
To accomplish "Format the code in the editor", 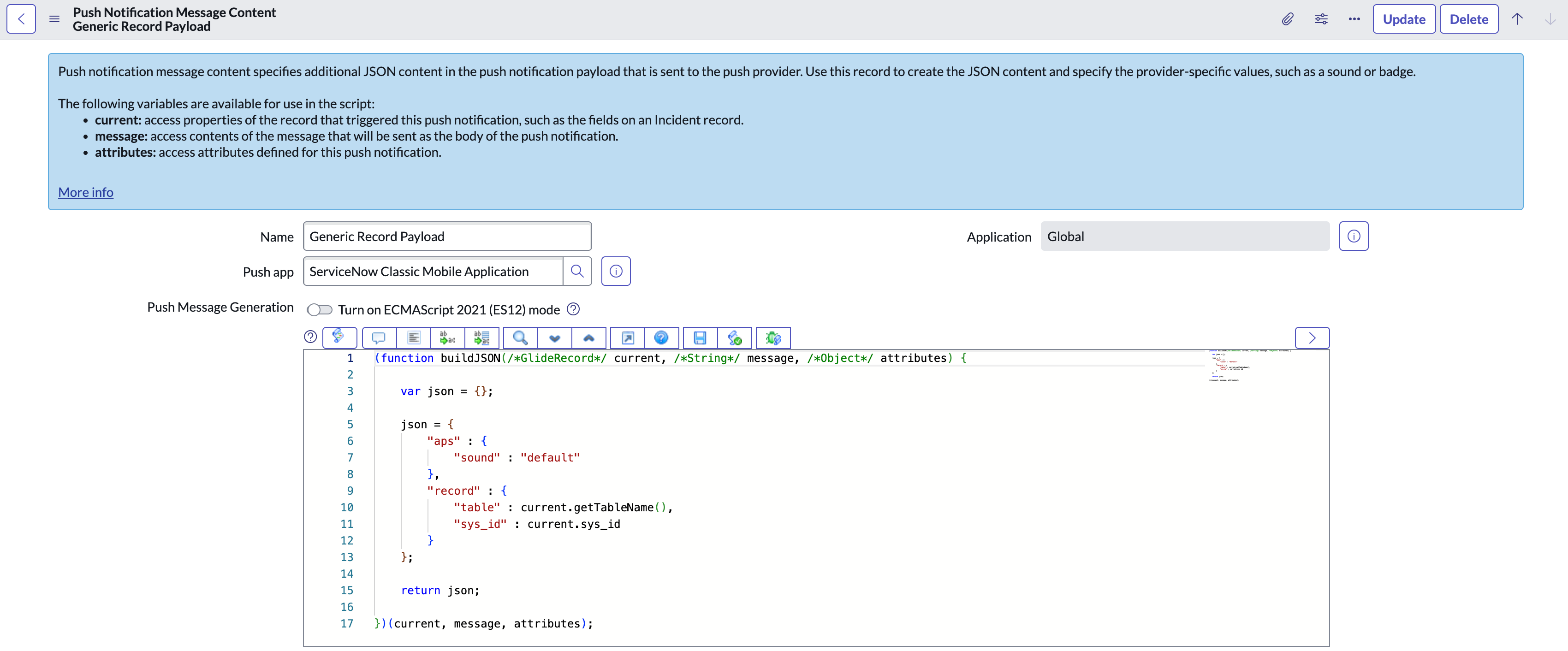I will pyautogui.click(x=413, y=337).
